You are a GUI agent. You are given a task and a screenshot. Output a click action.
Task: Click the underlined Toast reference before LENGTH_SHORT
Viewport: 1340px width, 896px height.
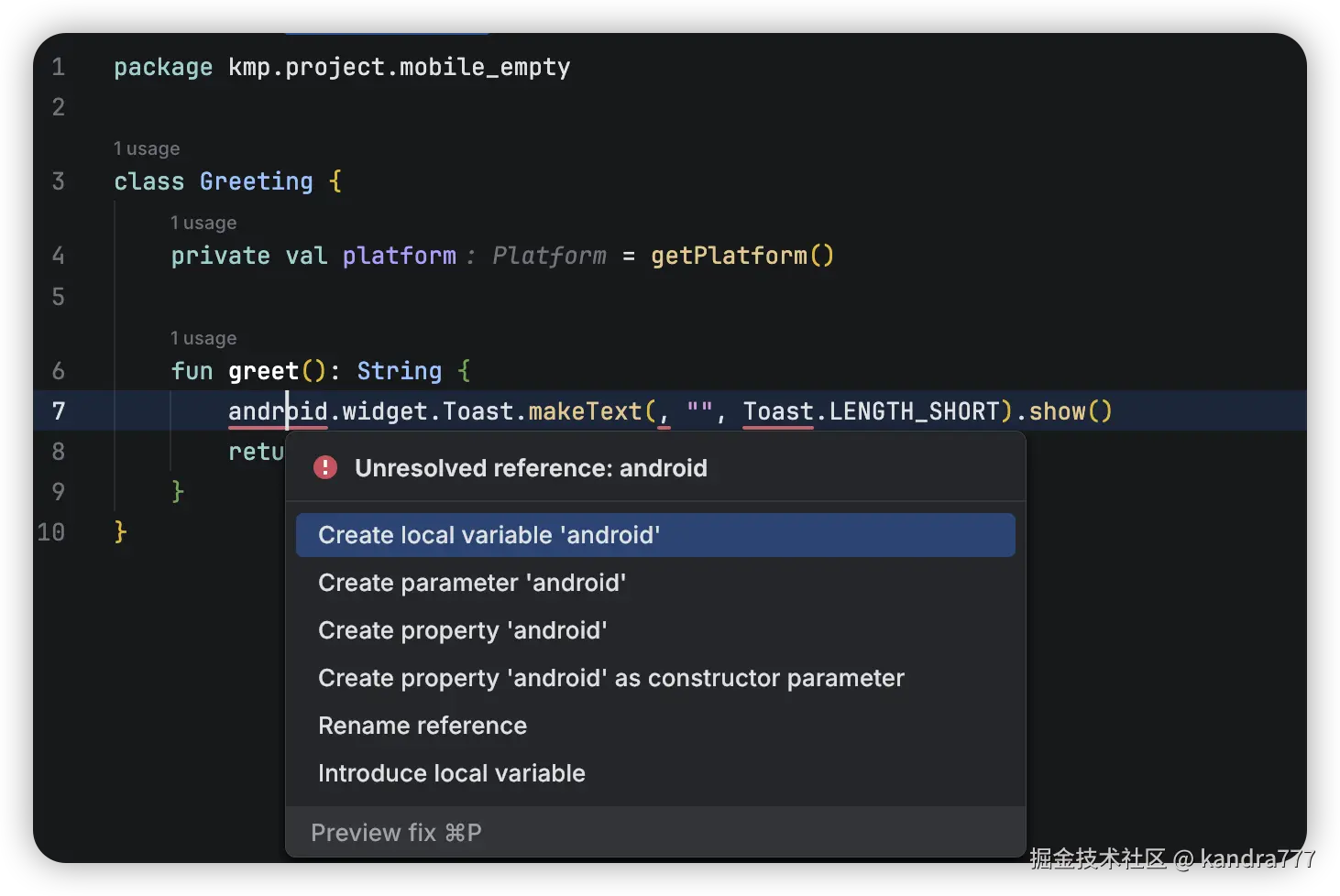tap(778, 411)
